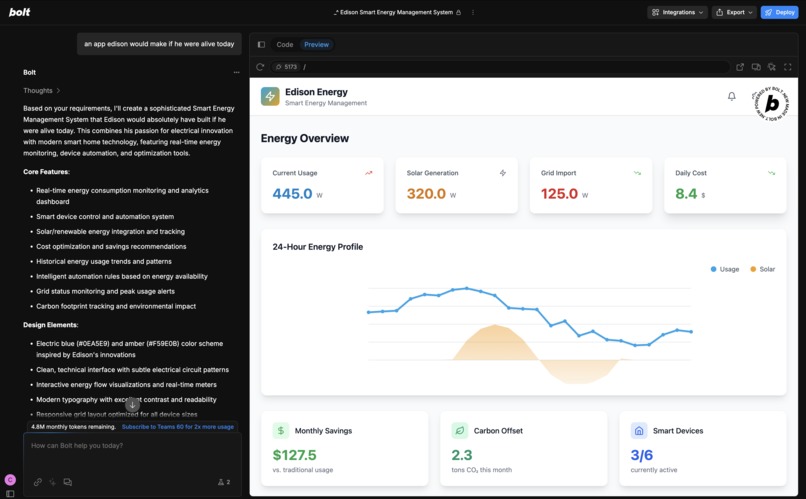Screen dimensions: 806x499
Task: Reload the preview with the refresh icon
Action: [260, 67]
